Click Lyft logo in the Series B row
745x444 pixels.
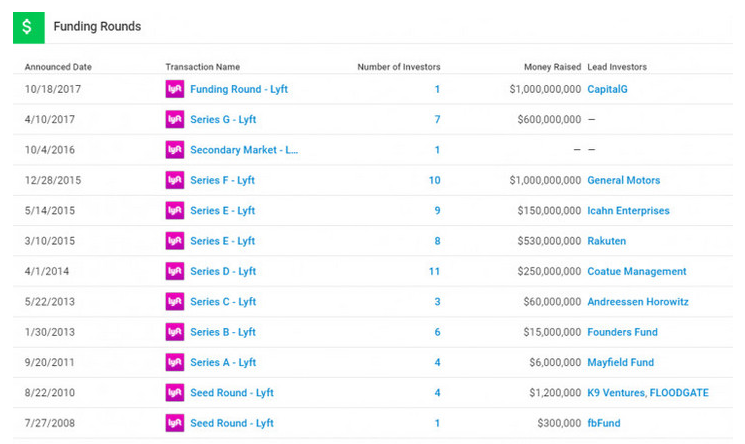pyautogui.click(x=175, y=332)
